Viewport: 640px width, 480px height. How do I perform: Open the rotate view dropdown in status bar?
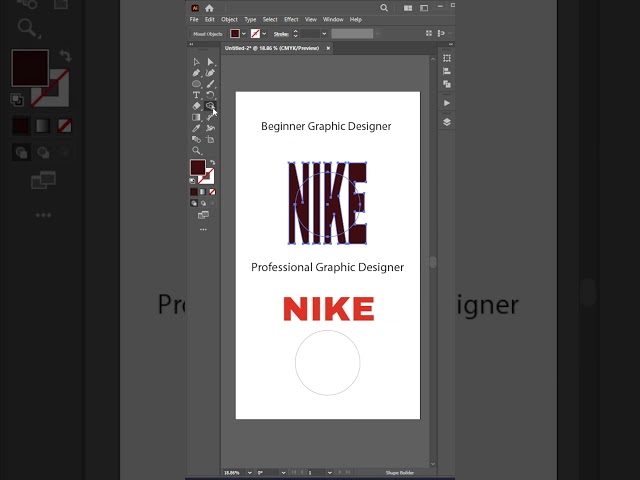pyautogui.click(x=283, y=473)
